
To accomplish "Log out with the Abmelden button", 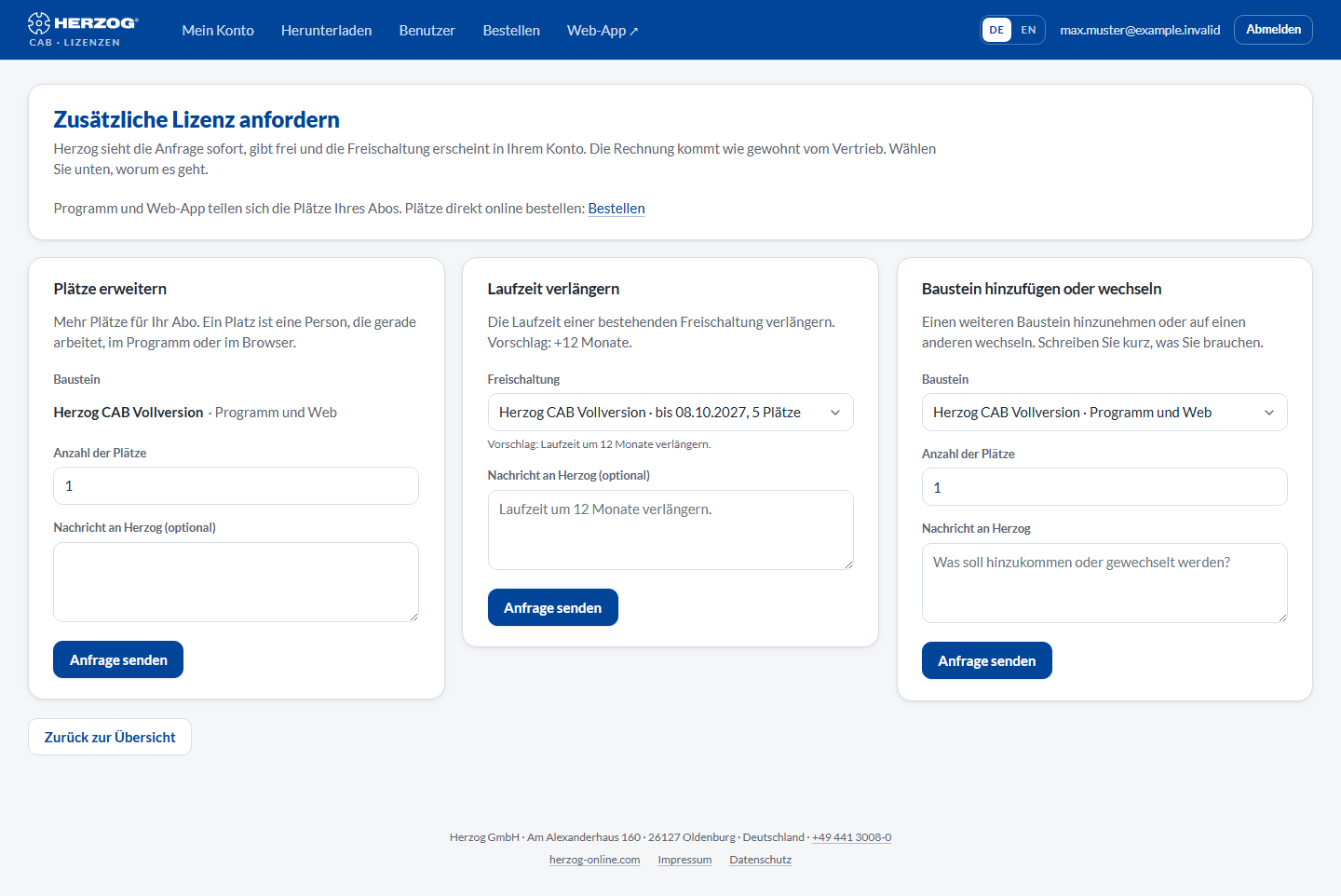I will pyautogui.click(x=1273, y=30).
